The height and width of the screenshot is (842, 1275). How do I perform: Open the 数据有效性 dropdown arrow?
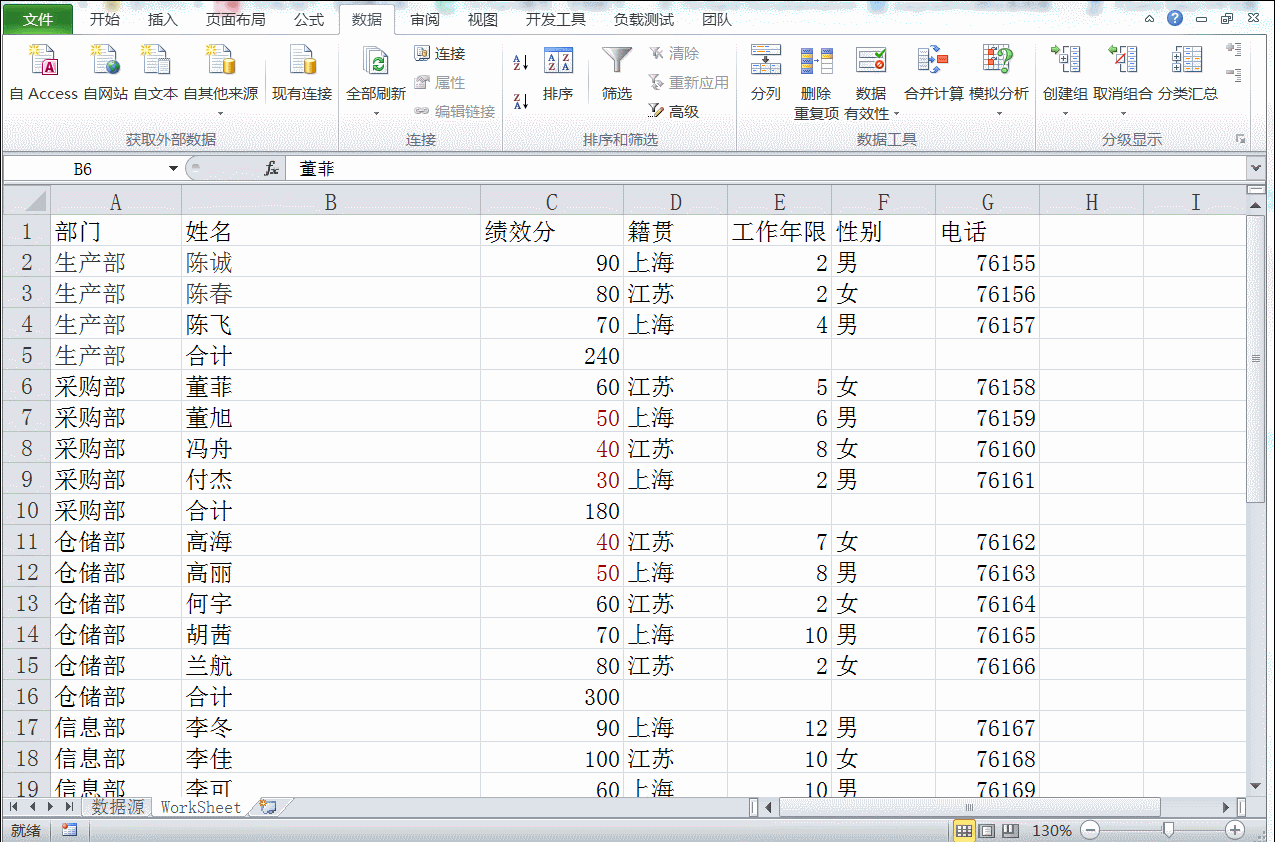click(x=896, y=113)
